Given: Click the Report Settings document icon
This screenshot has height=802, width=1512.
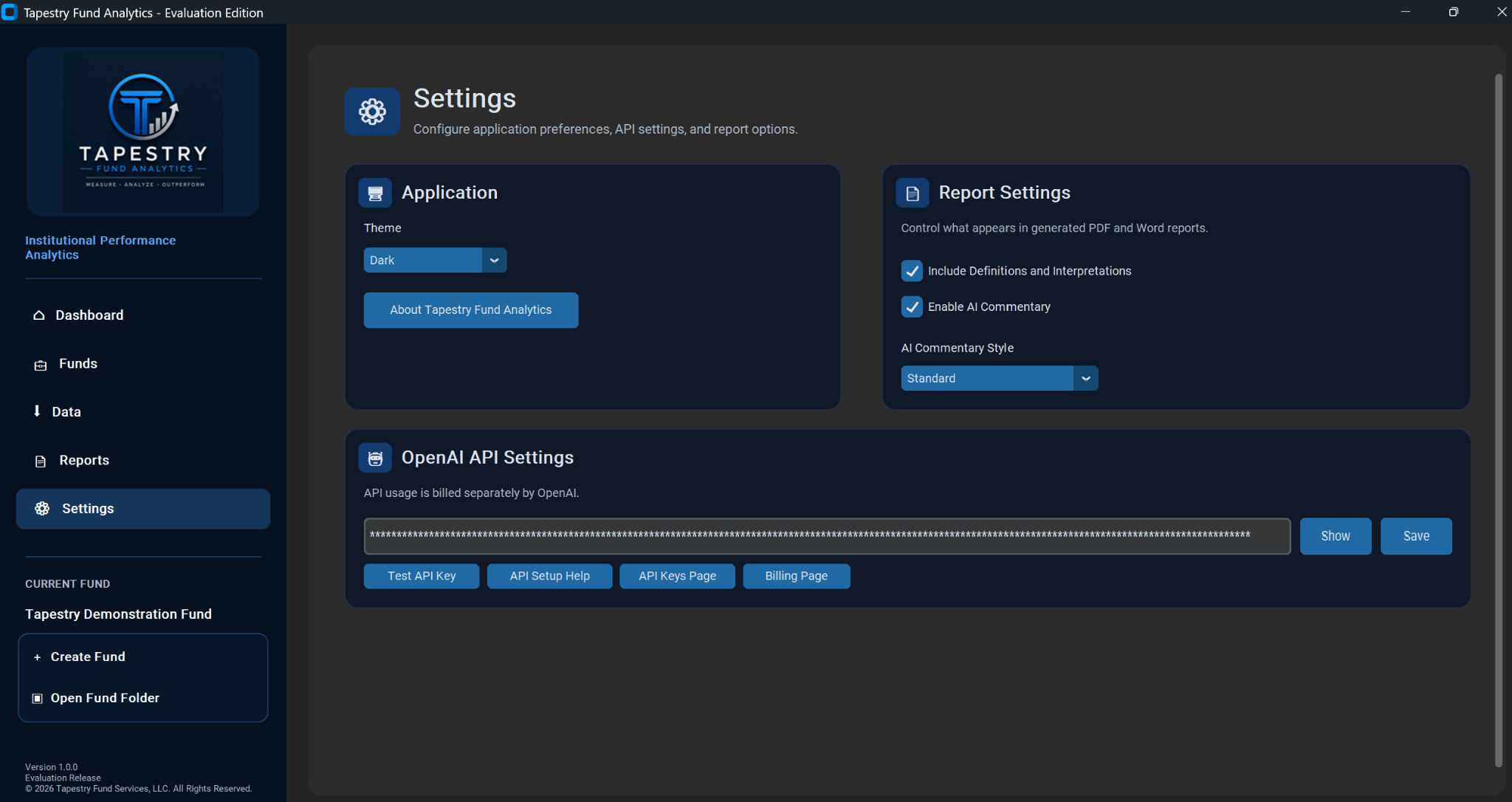Looking at the screenshot, I should [913, 193].
